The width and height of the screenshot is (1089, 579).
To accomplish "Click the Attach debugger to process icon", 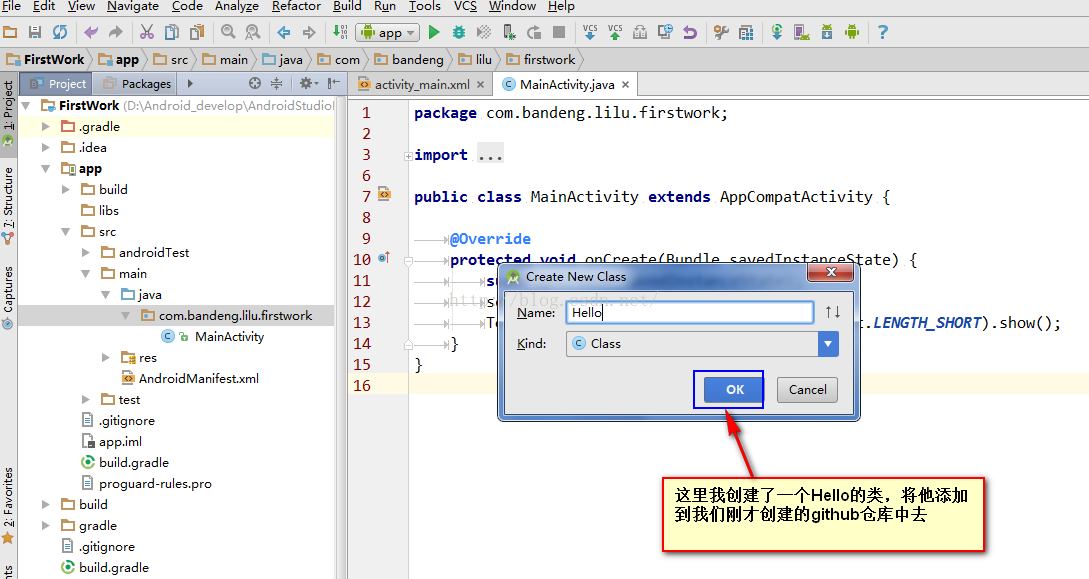I will point(509,32).
